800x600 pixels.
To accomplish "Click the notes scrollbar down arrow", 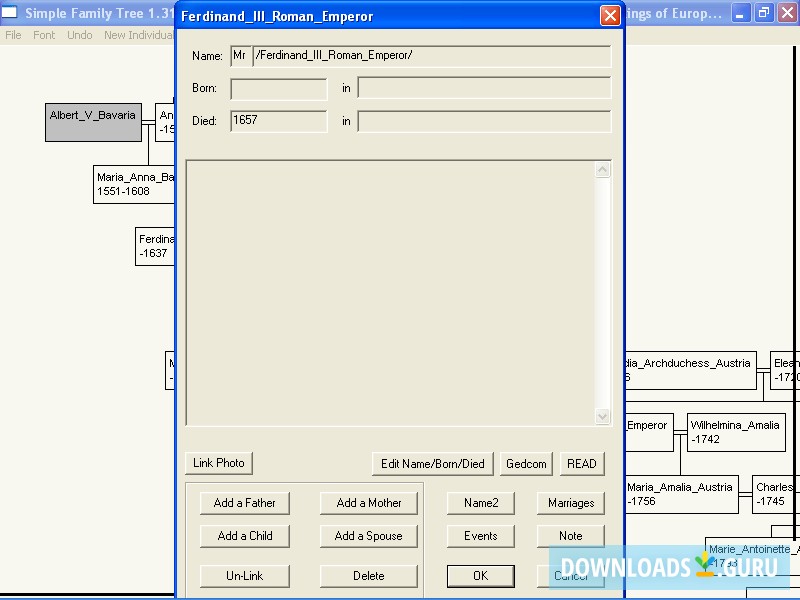I will pos(603,416).
